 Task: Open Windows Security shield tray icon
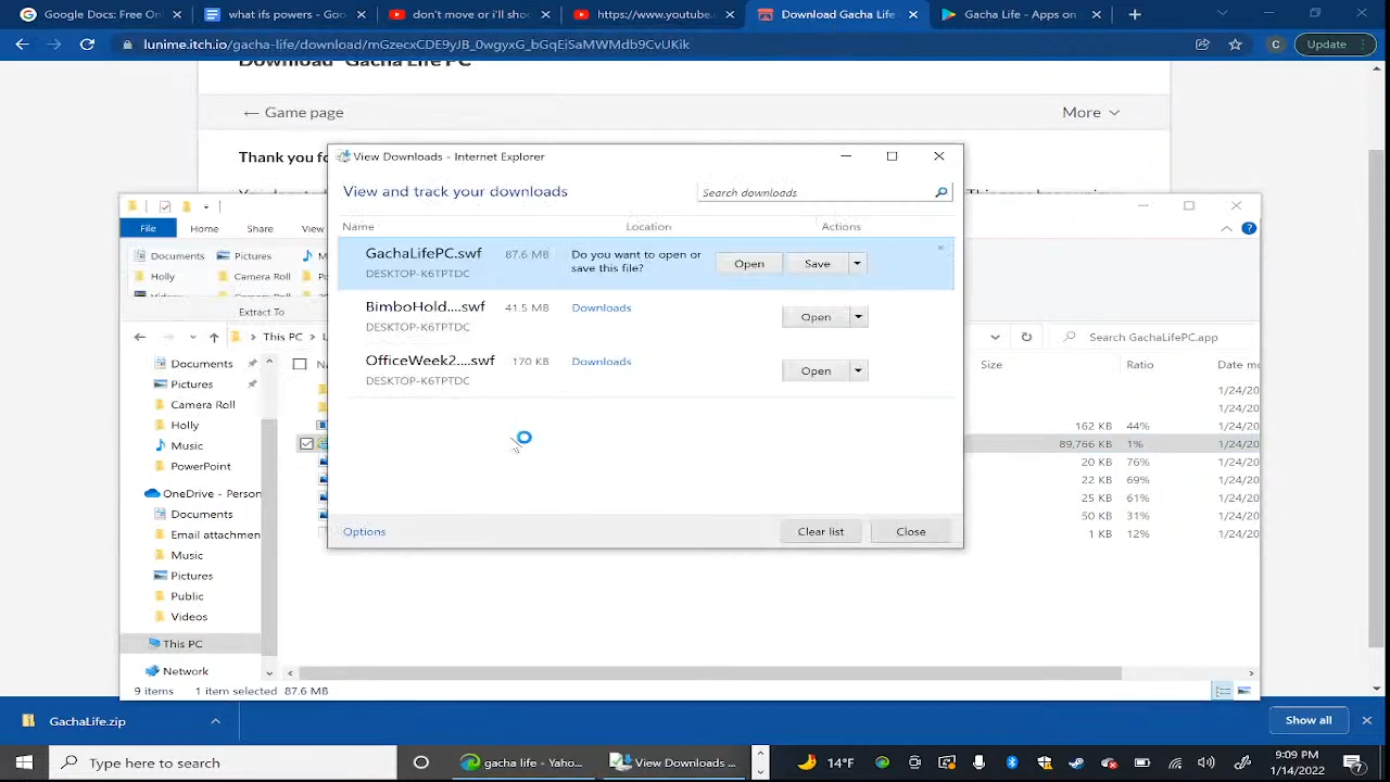pos(1045,762)
